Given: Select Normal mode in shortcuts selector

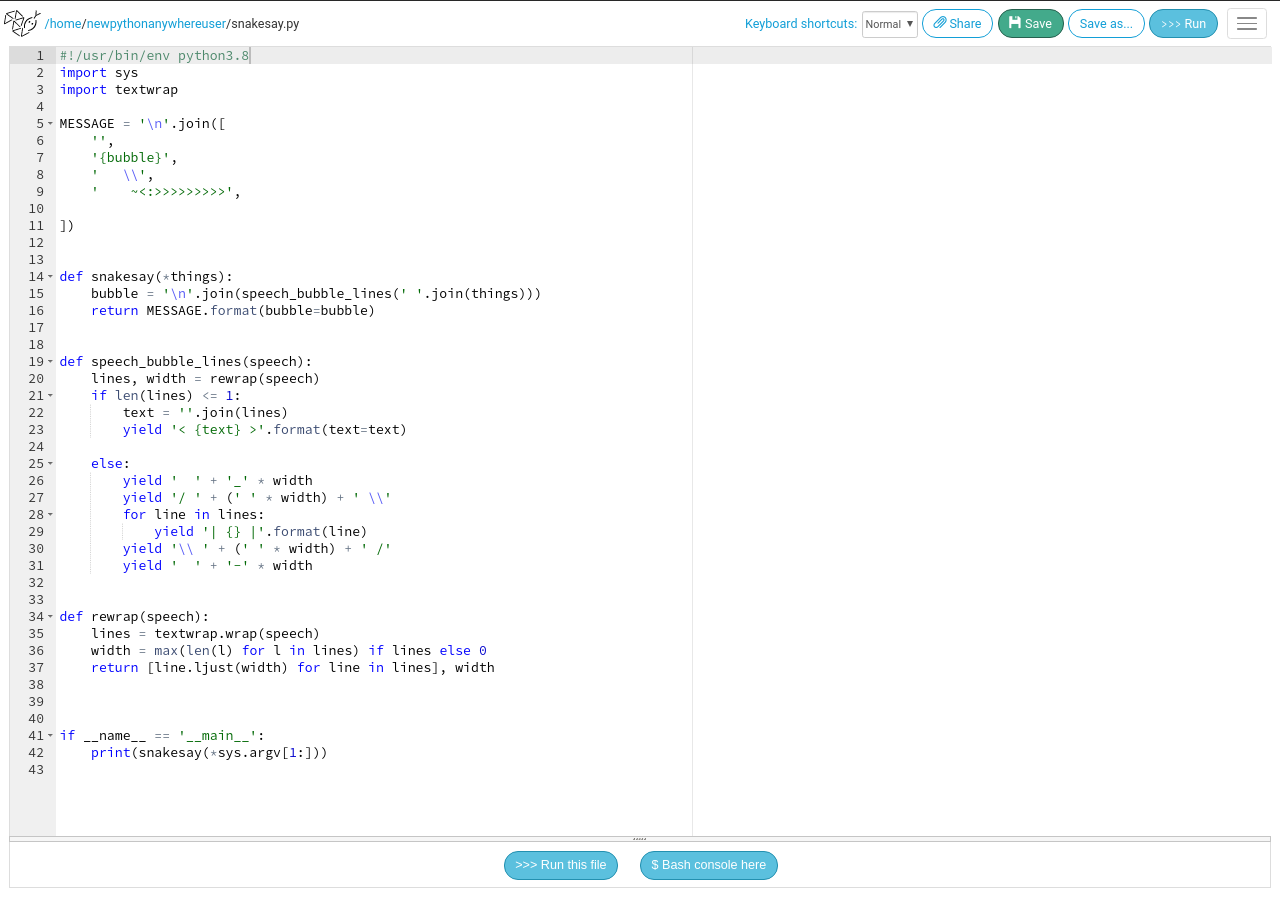Looking at the screenshot, I should (x=888, y=22).
